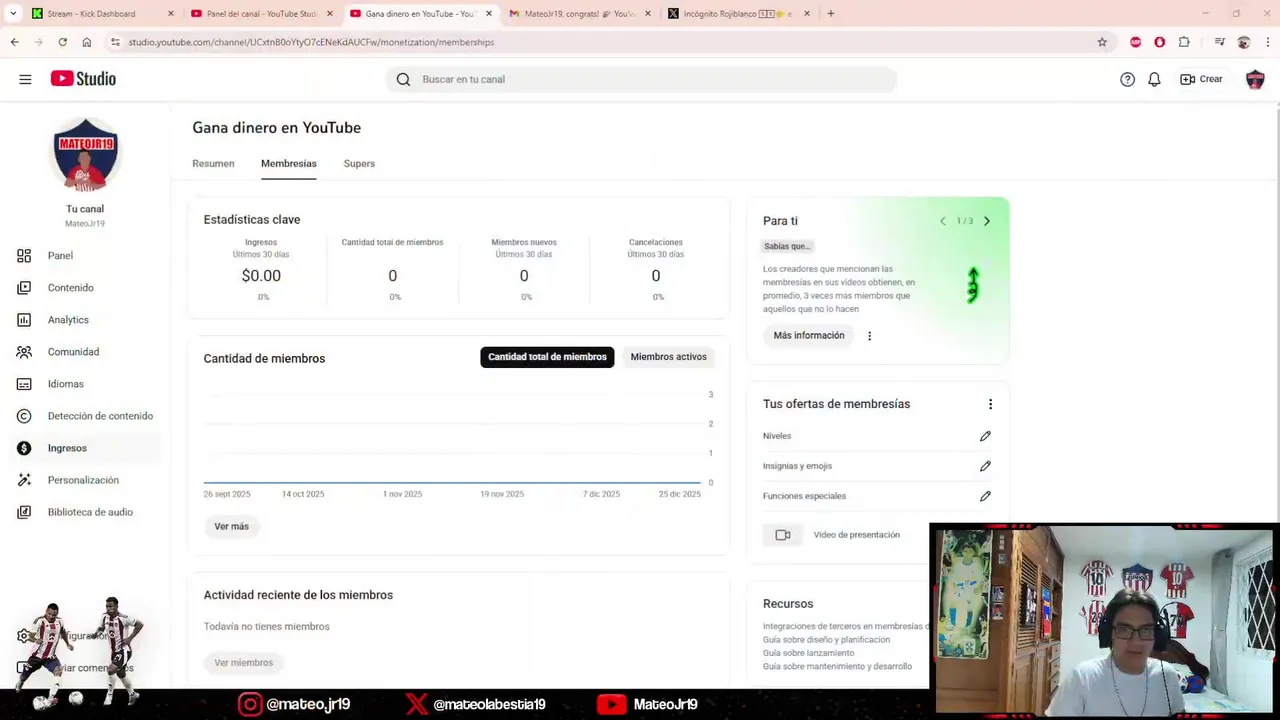Click the Ingresos dollar icon

pos(24,448)
